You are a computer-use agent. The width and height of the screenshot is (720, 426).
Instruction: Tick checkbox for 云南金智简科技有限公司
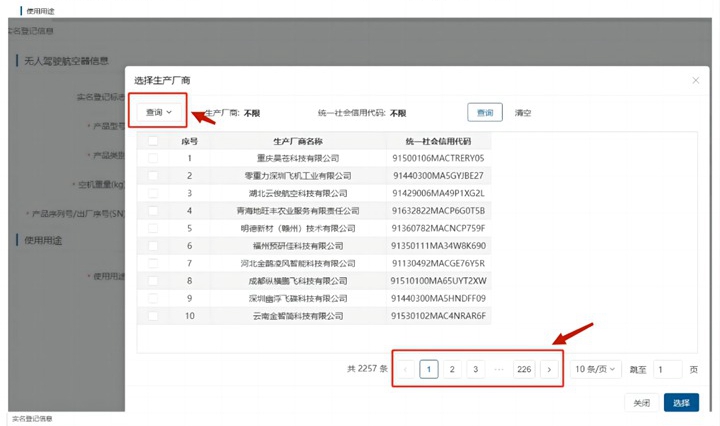coord(153,315)
